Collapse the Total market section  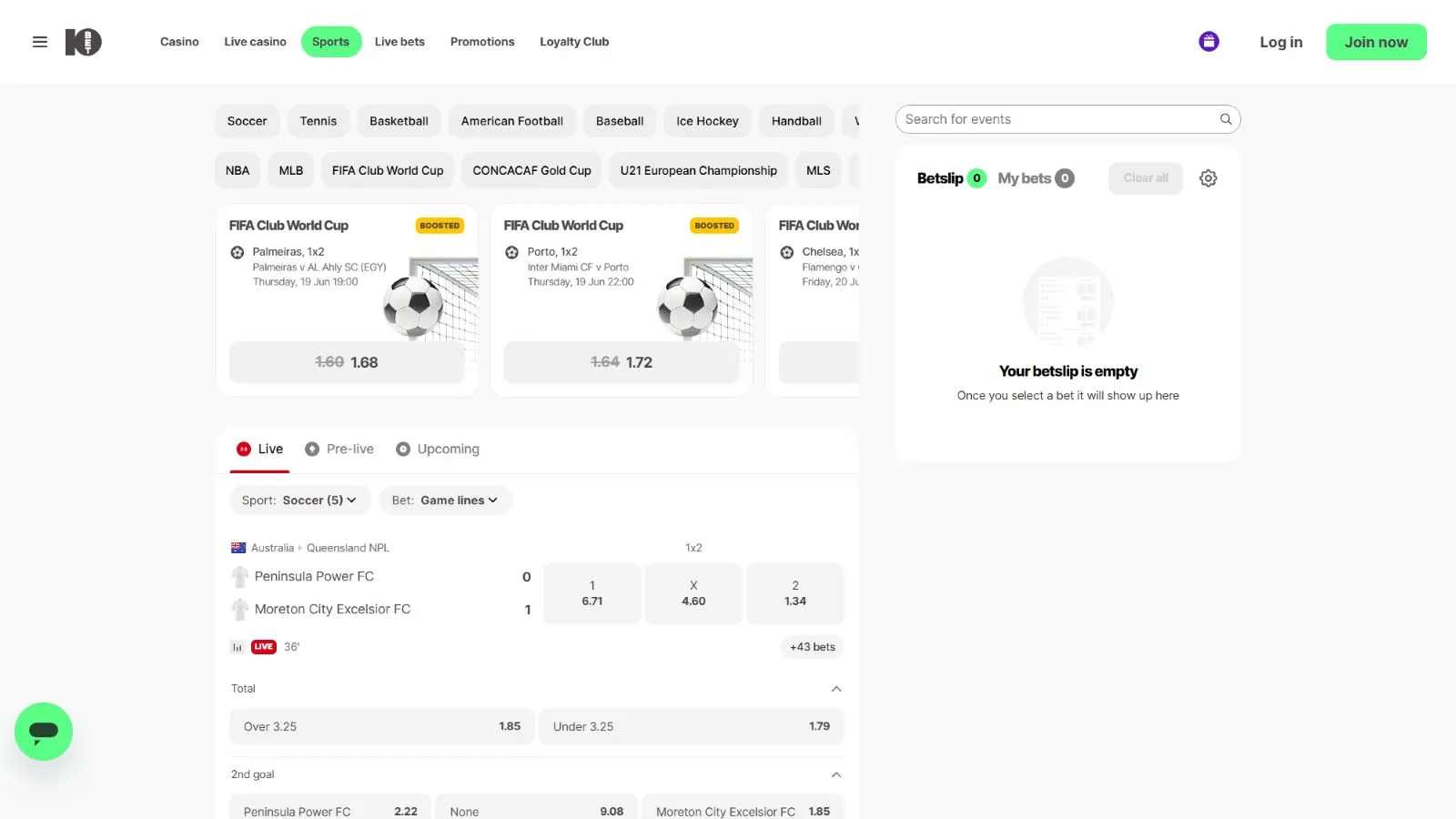point(836,689)
